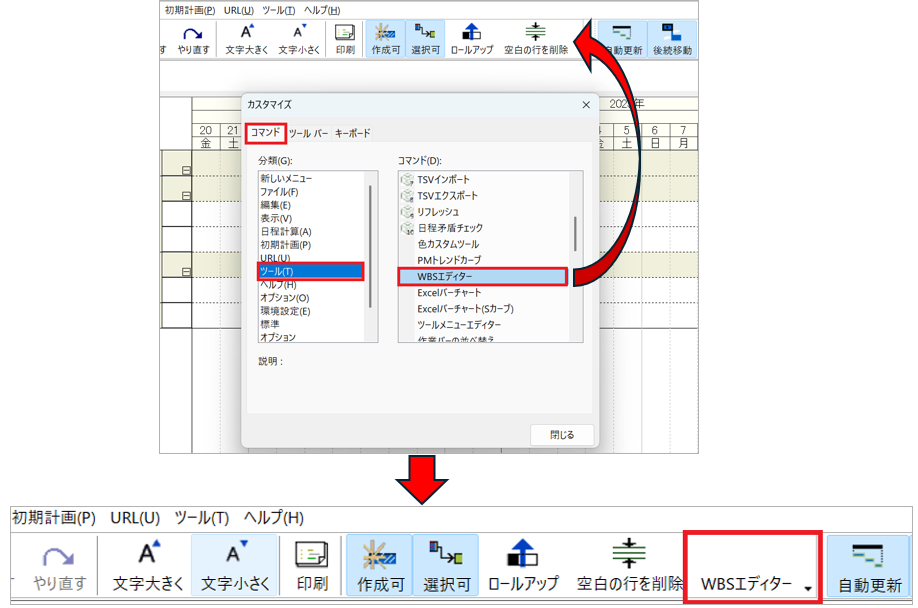Toggle 自動更新 in the lower toolbar

coord(869,566)
